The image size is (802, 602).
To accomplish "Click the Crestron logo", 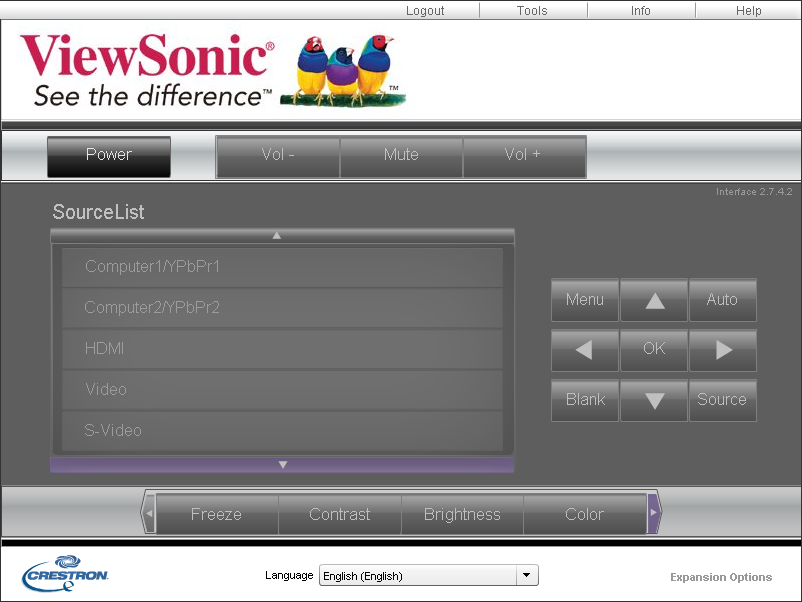I will 65,573.
